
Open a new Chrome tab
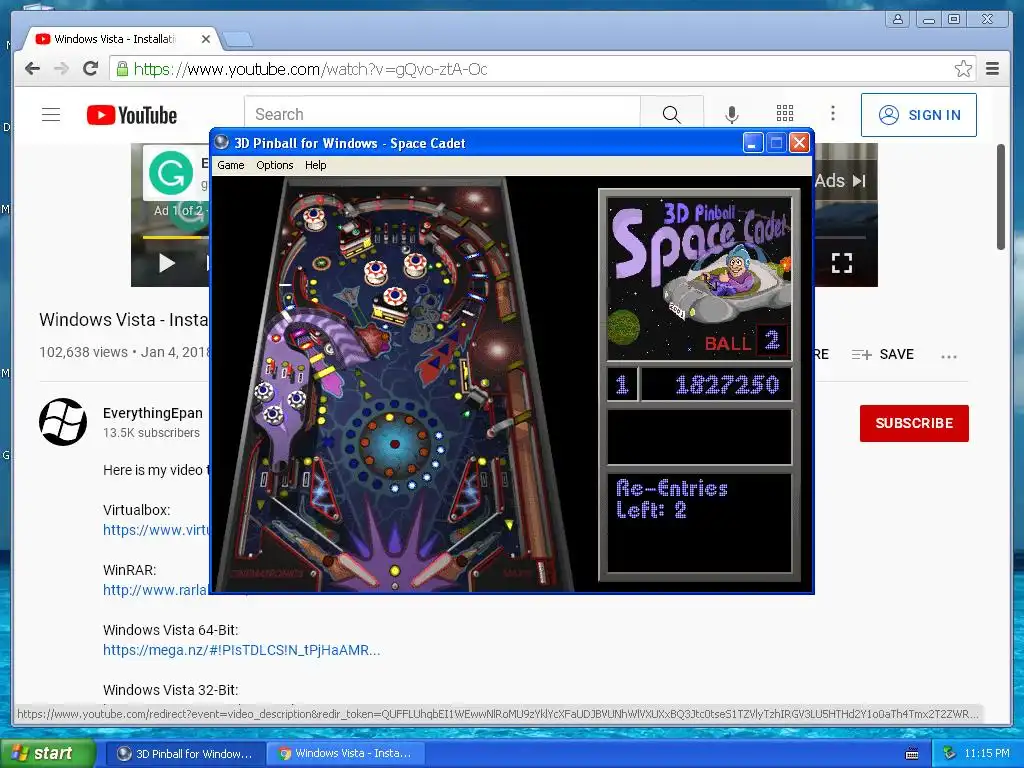[x=238, y=40]
